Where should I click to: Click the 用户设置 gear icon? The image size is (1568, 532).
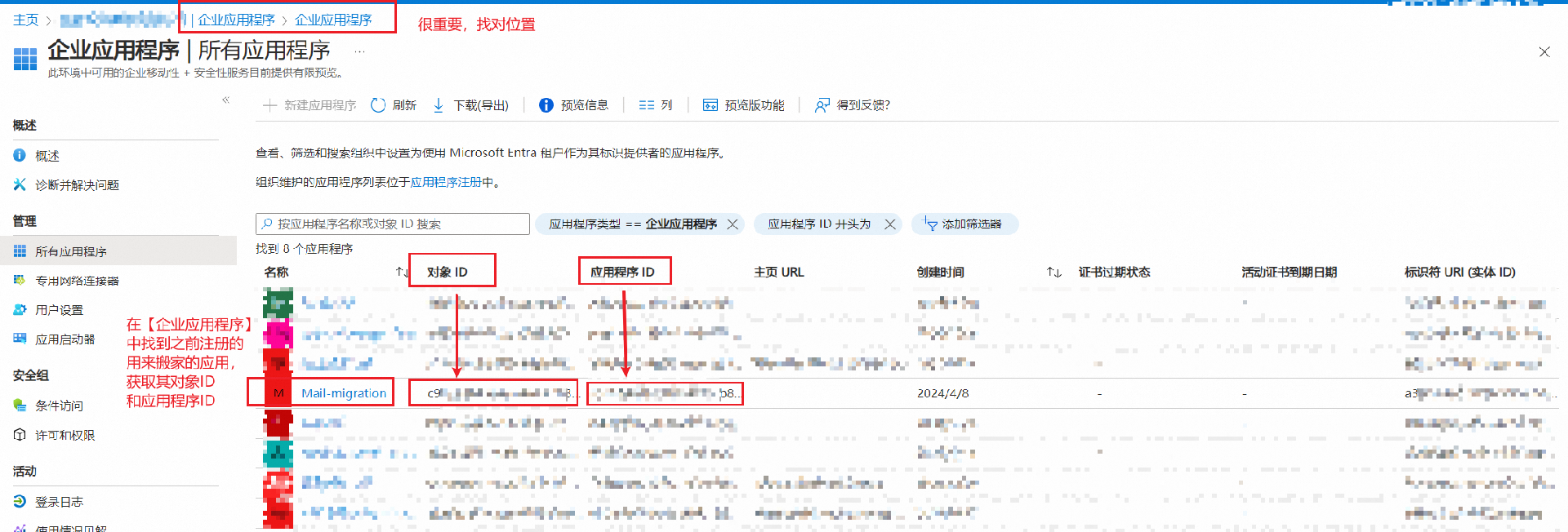(x=20, y=309)
